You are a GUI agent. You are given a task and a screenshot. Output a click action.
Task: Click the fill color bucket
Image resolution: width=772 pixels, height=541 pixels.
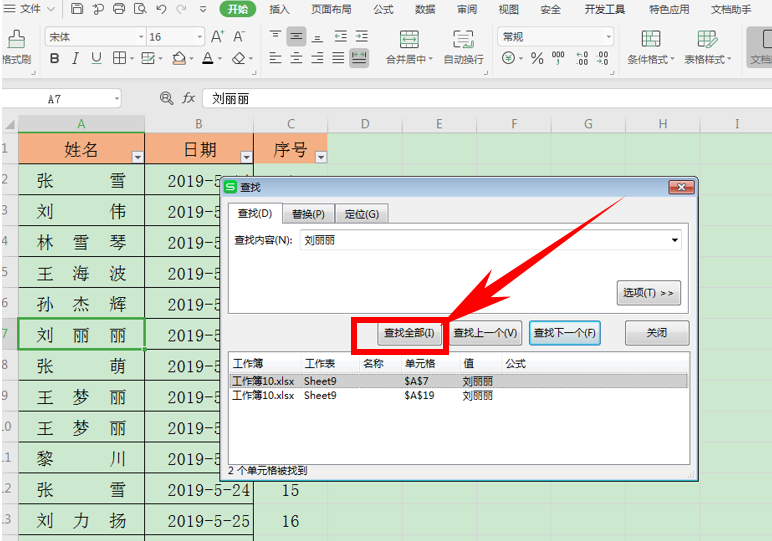[179, 59]
